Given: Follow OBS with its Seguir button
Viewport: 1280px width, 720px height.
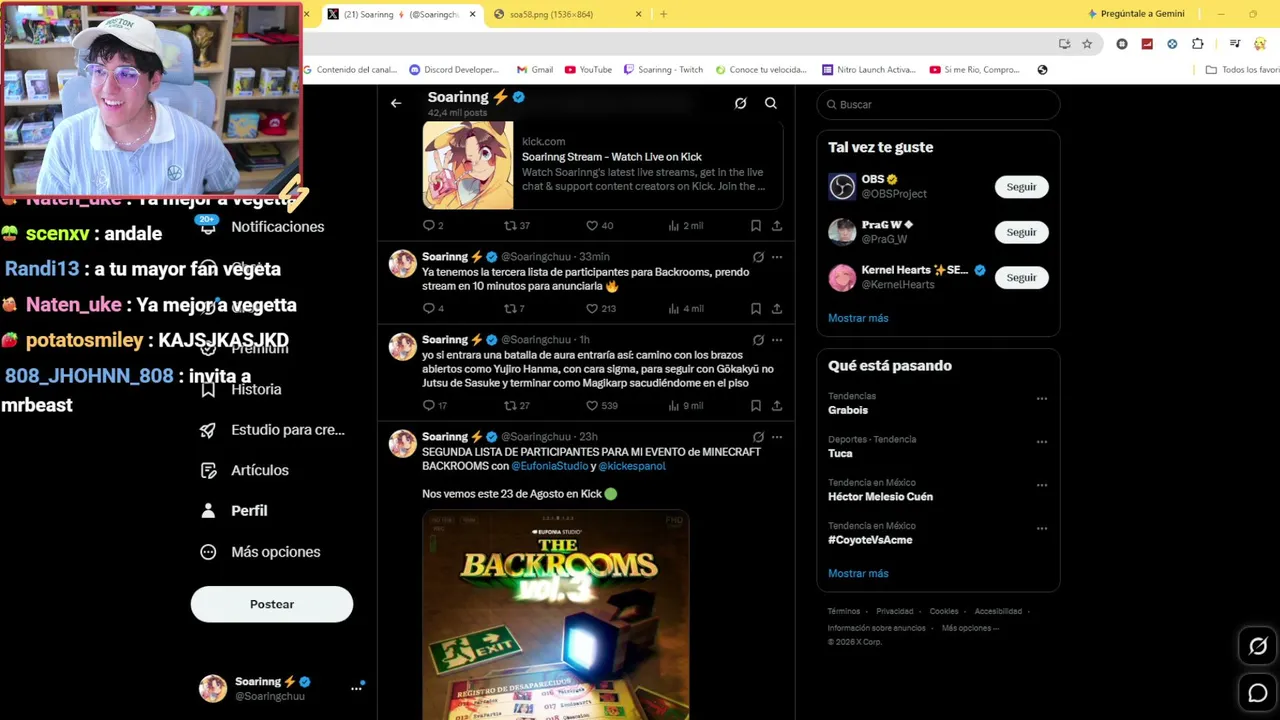Looking at the screenshot, I should click(x=1021, y=187).
